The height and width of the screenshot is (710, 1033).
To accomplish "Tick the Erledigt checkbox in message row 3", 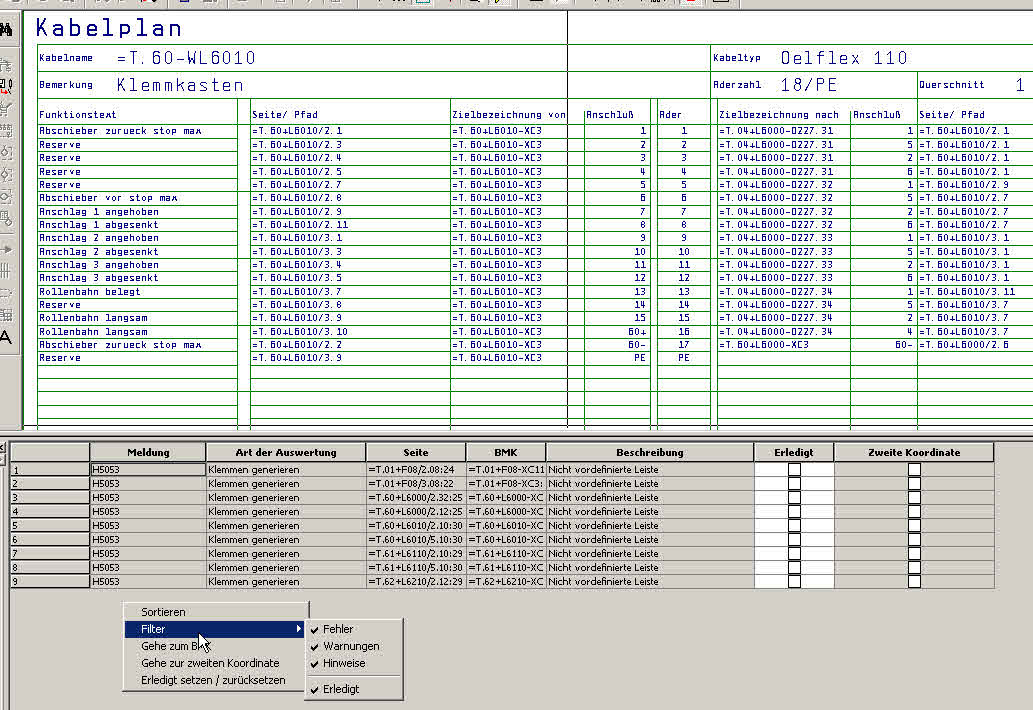I will 794,497.
